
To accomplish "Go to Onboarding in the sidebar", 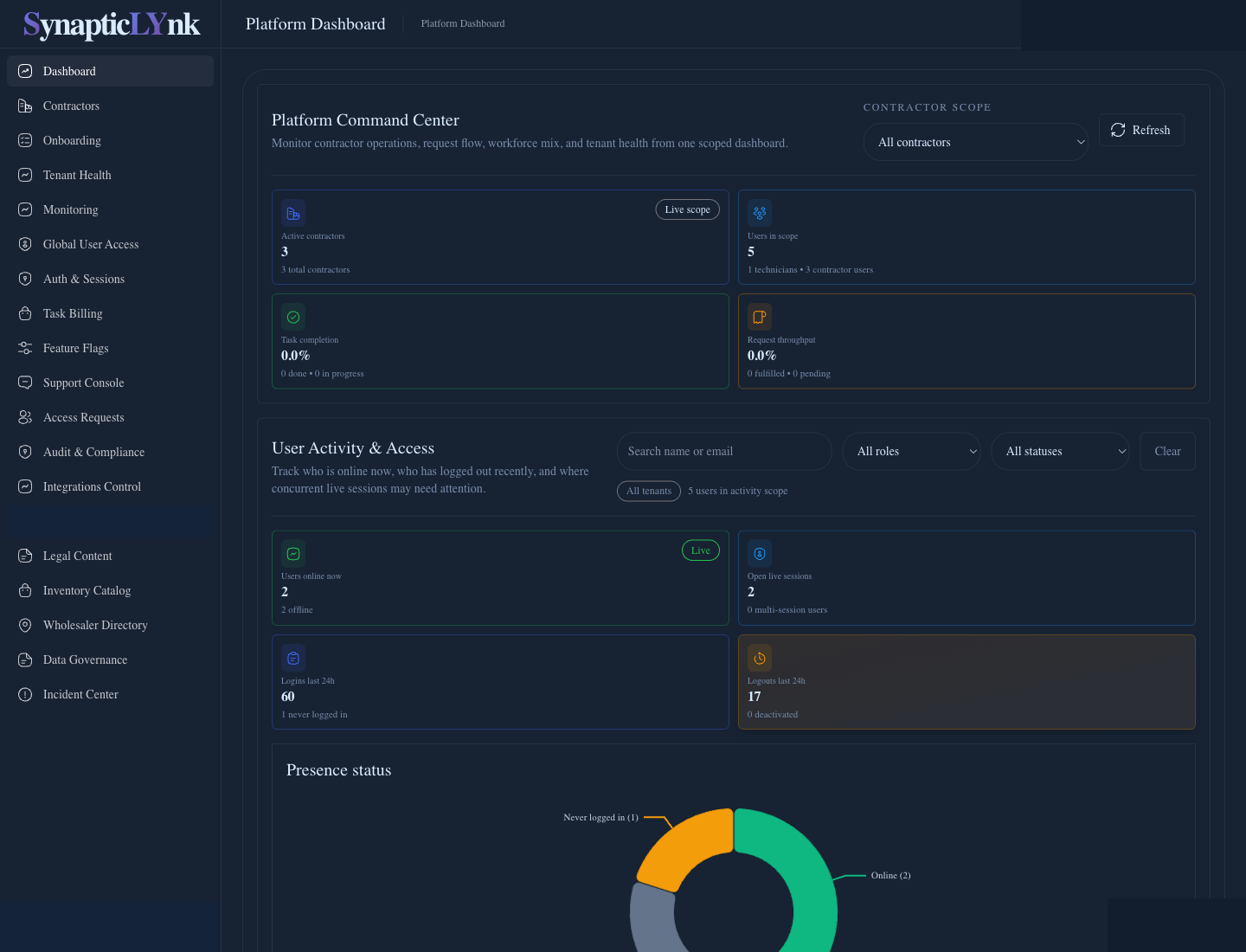I will pyautogui.click(x=110, y=140).
